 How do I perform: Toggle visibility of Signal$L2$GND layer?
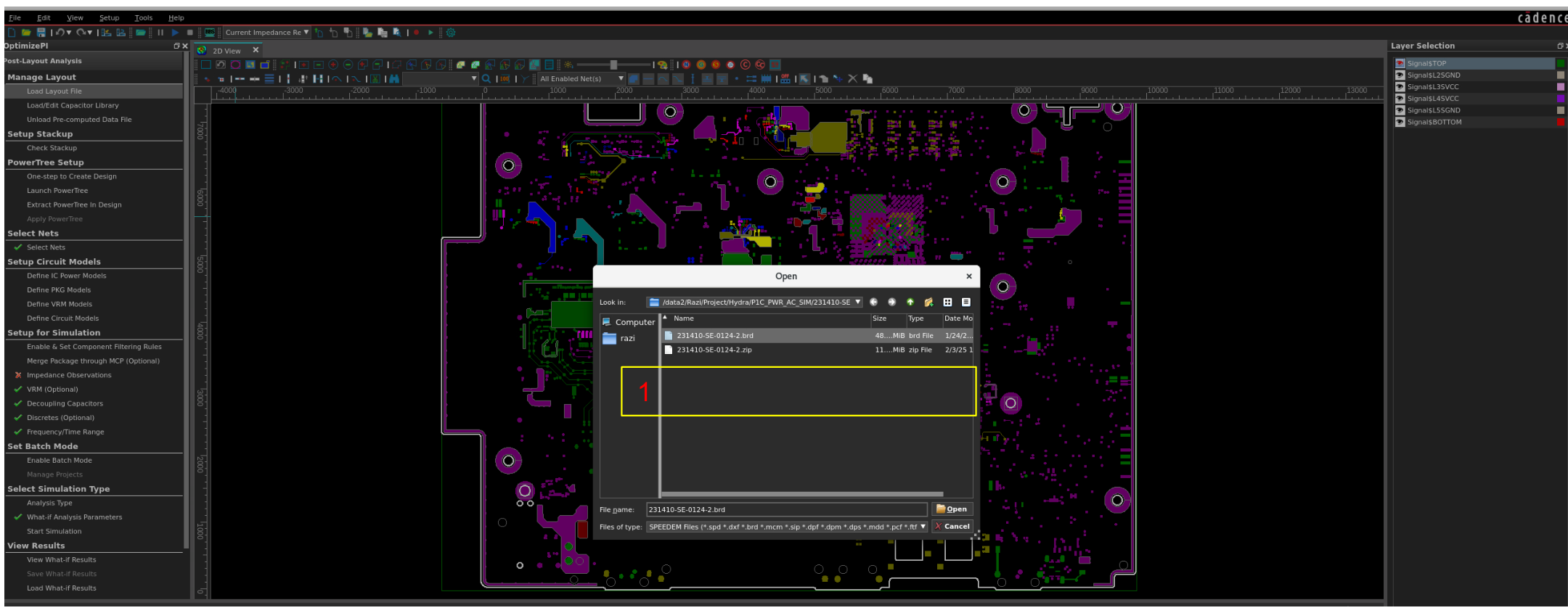[x=1400, y=75]
